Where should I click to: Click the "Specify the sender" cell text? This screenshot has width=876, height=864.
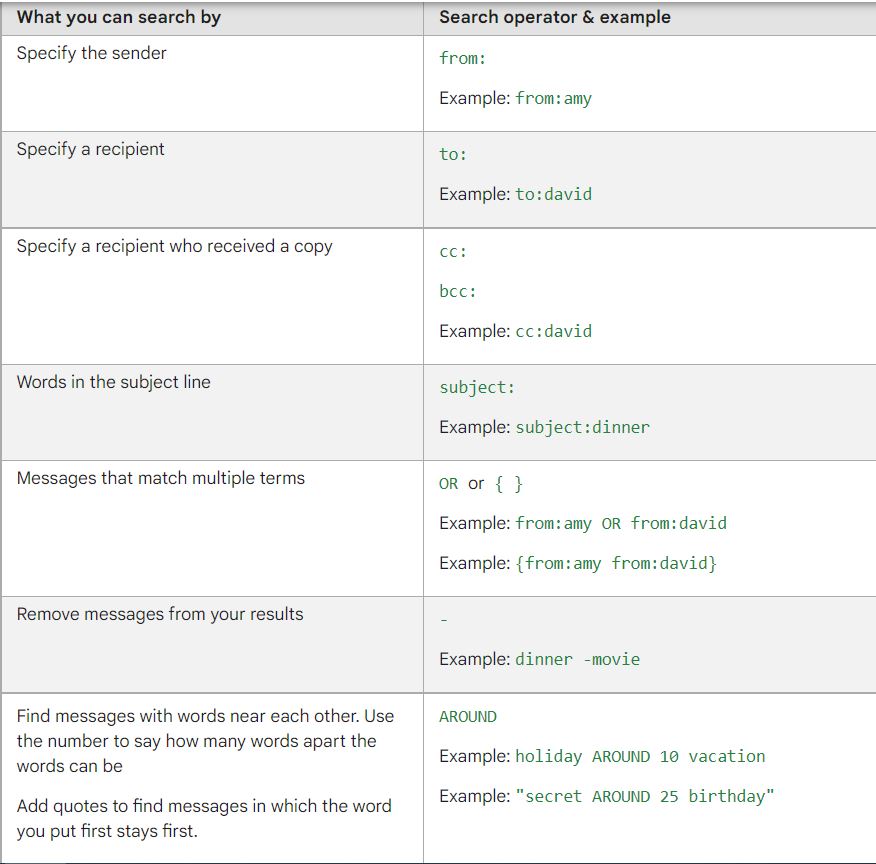[x=91, y=53]
